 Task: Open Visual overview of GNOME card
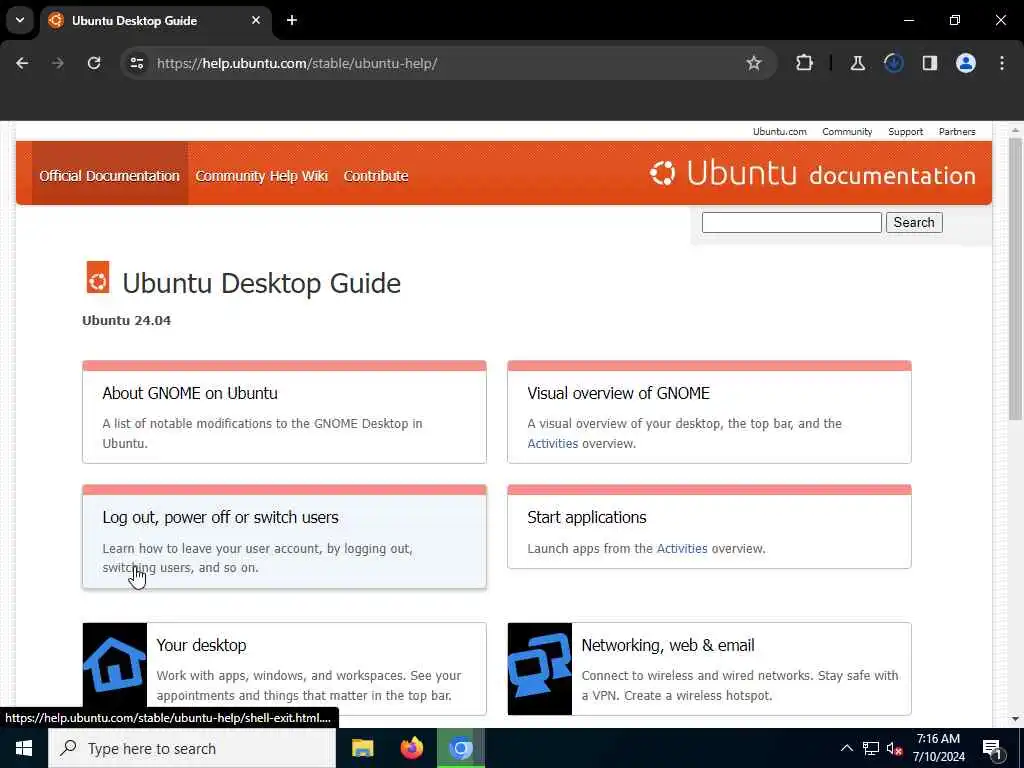(709, 412)
